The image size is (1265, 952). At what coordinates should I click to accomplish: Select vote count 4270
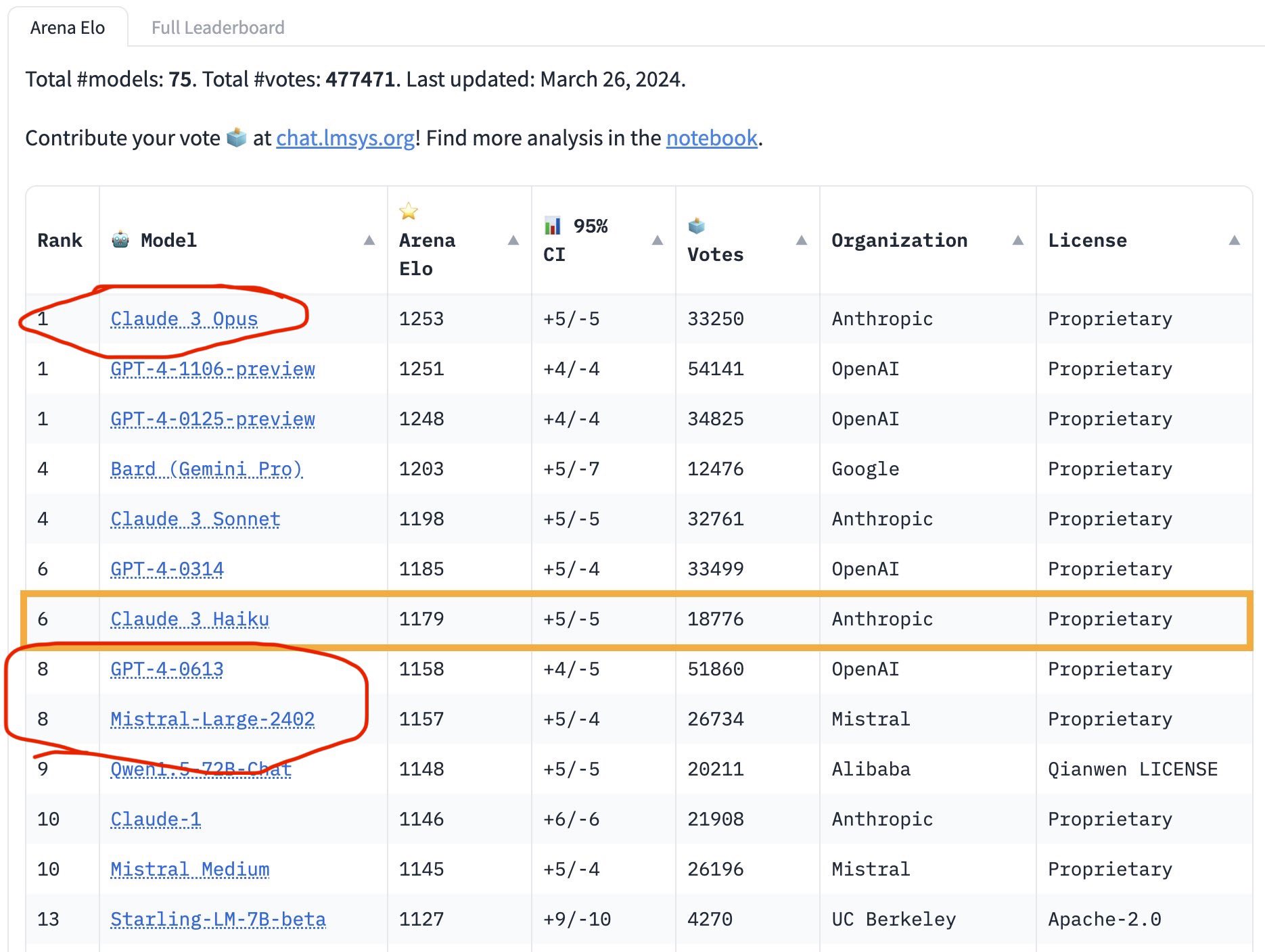pos(710,920)
